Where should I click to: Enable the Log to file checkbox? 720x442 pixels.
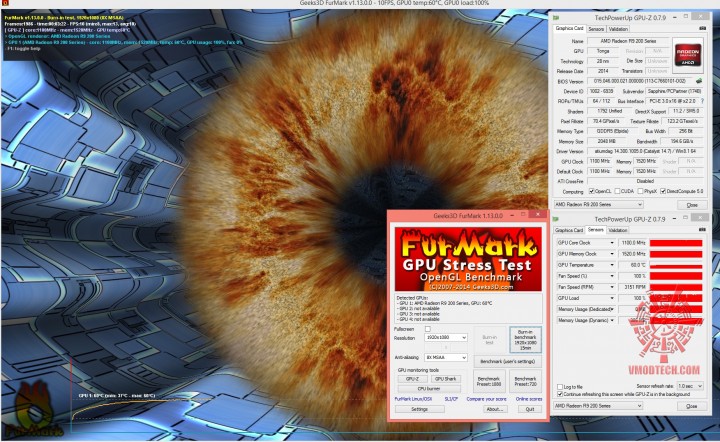click(560, 386)
